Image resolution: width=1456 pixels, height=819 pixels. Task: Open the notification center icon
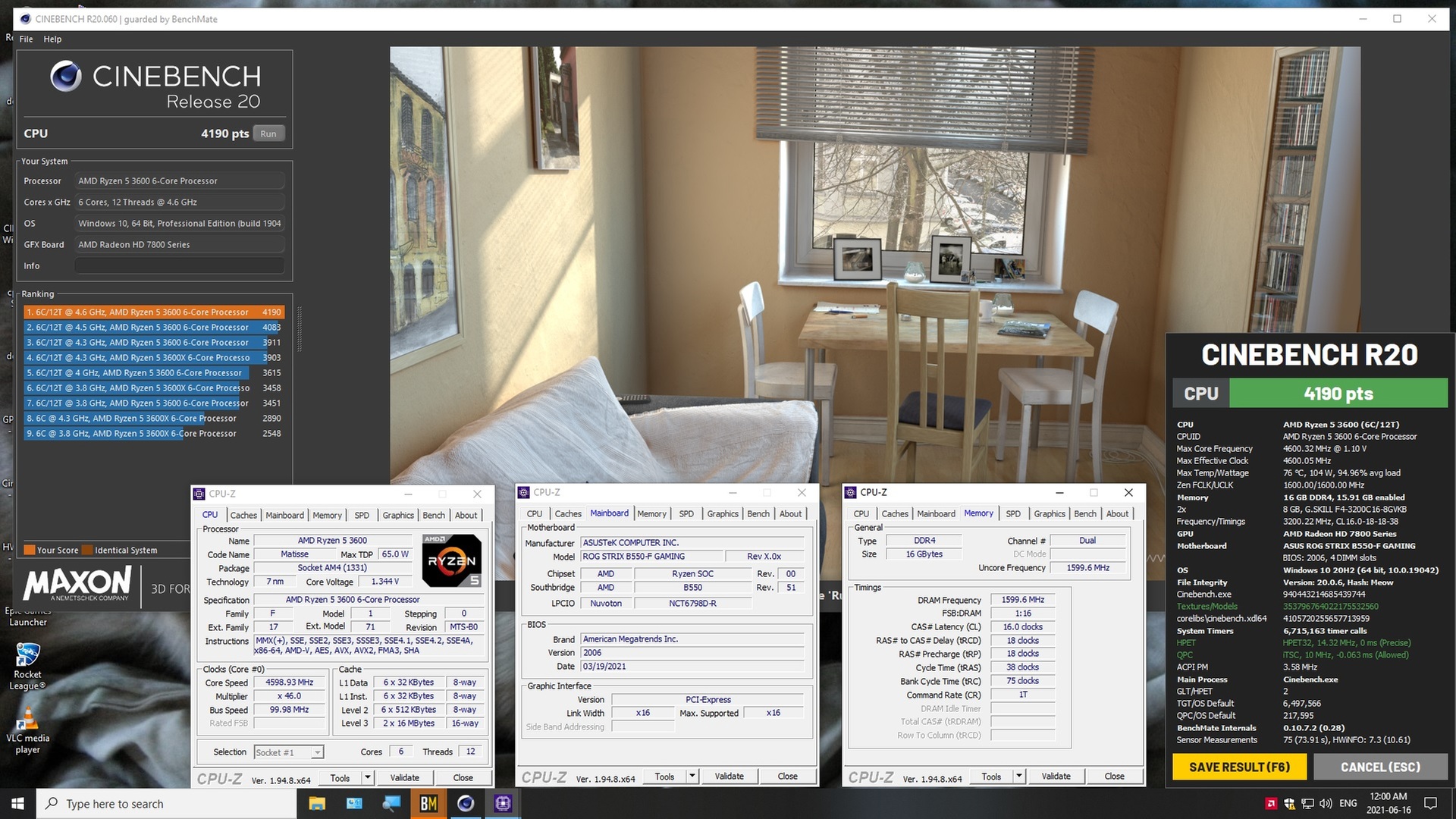(1431, 803)
